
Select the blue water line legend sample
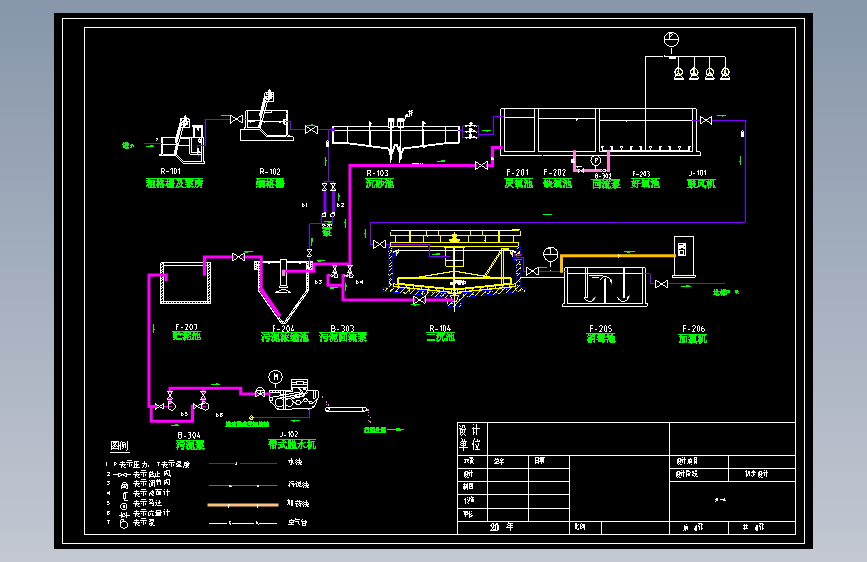coord(243,464)
